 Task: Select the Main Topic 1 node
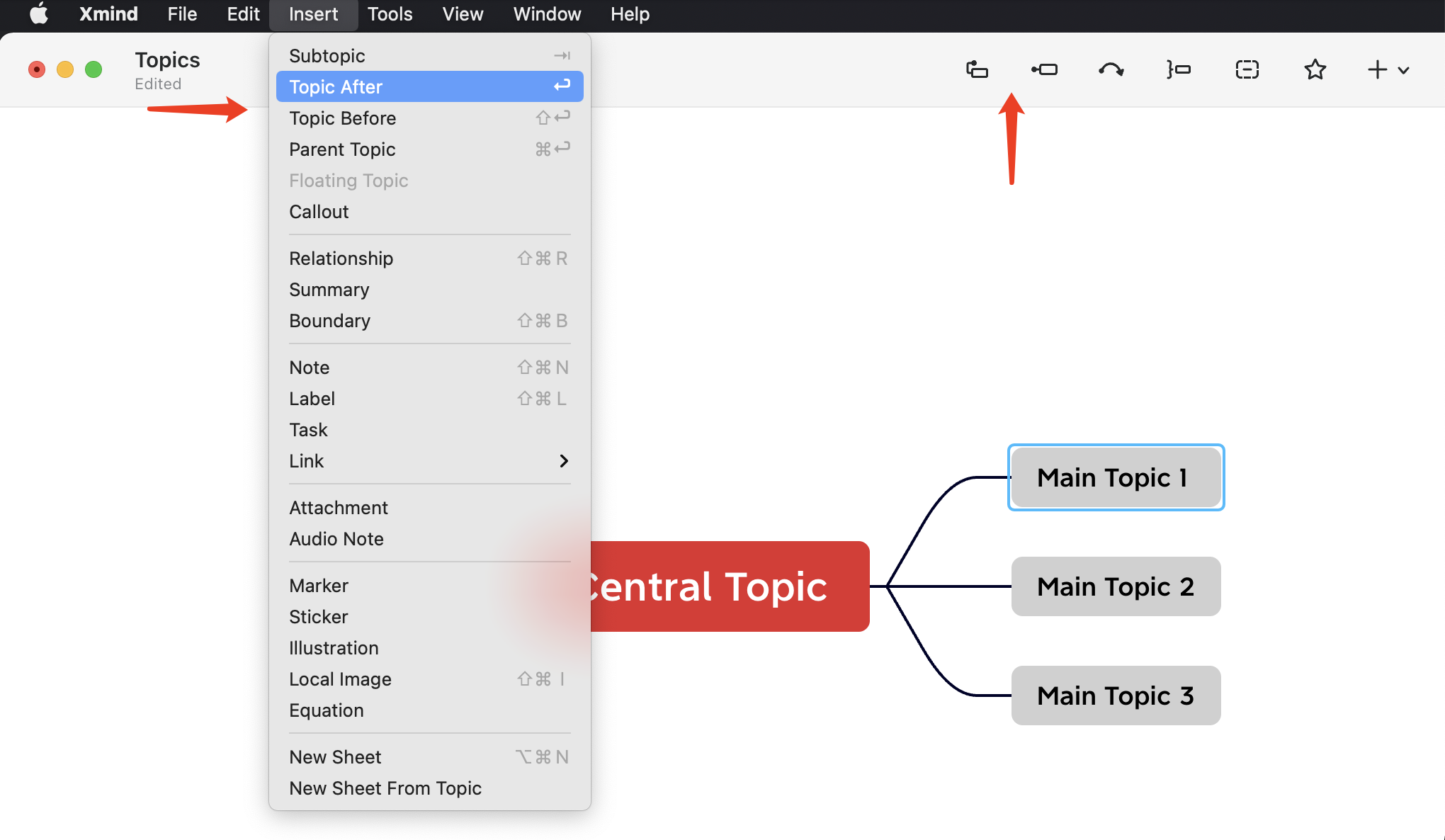point(1116,477)
